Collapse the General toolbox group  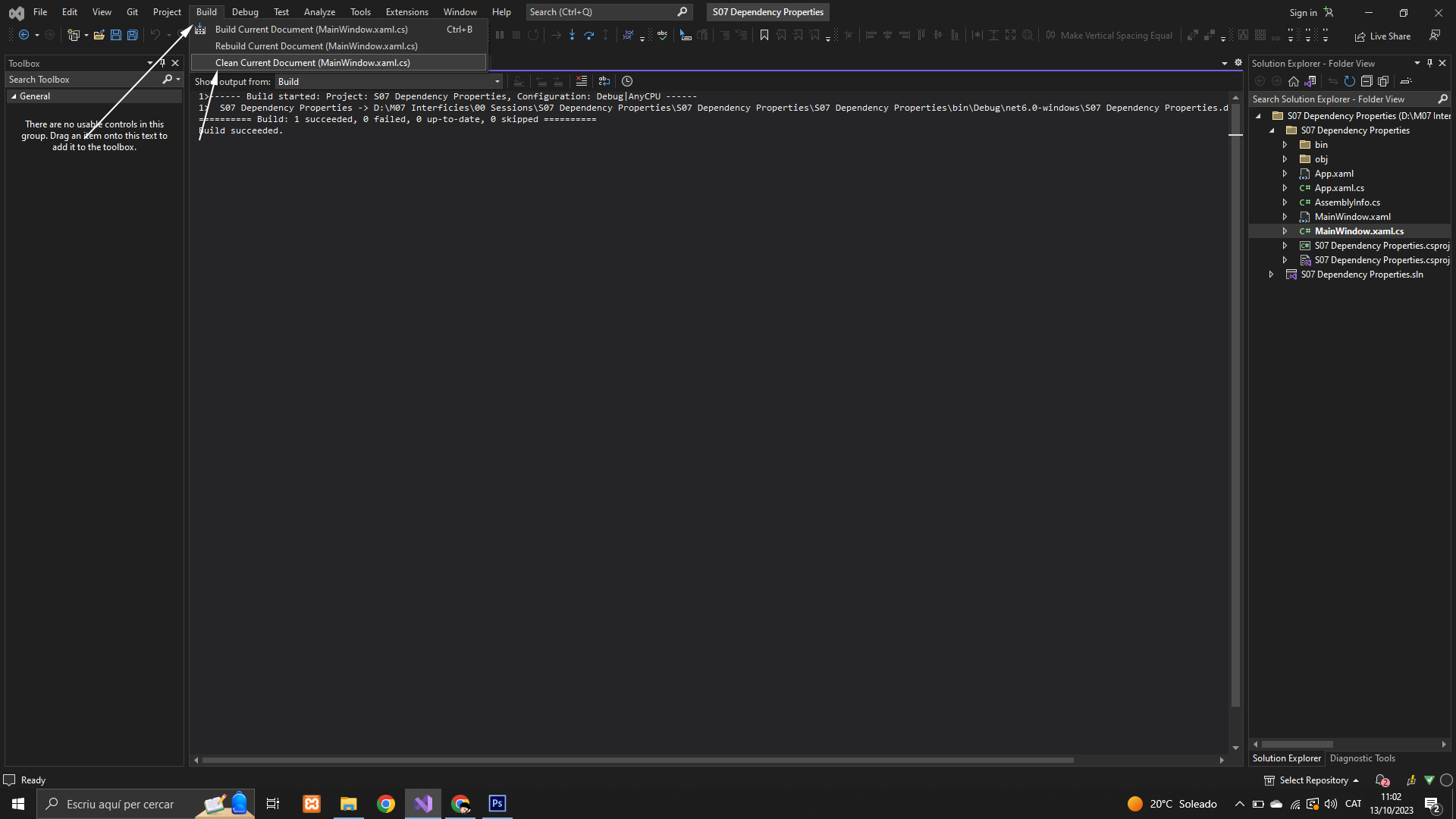(14, 96)
